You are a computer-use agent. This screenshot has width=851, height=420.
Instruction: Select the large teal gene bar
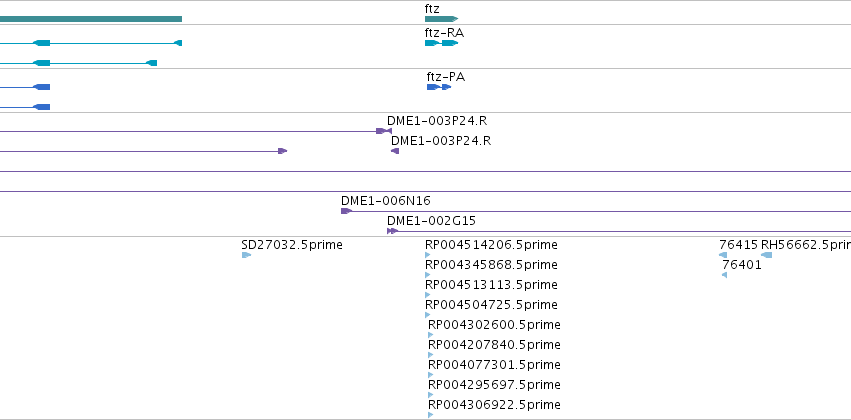pyautogui.click(x=91, y=19)
